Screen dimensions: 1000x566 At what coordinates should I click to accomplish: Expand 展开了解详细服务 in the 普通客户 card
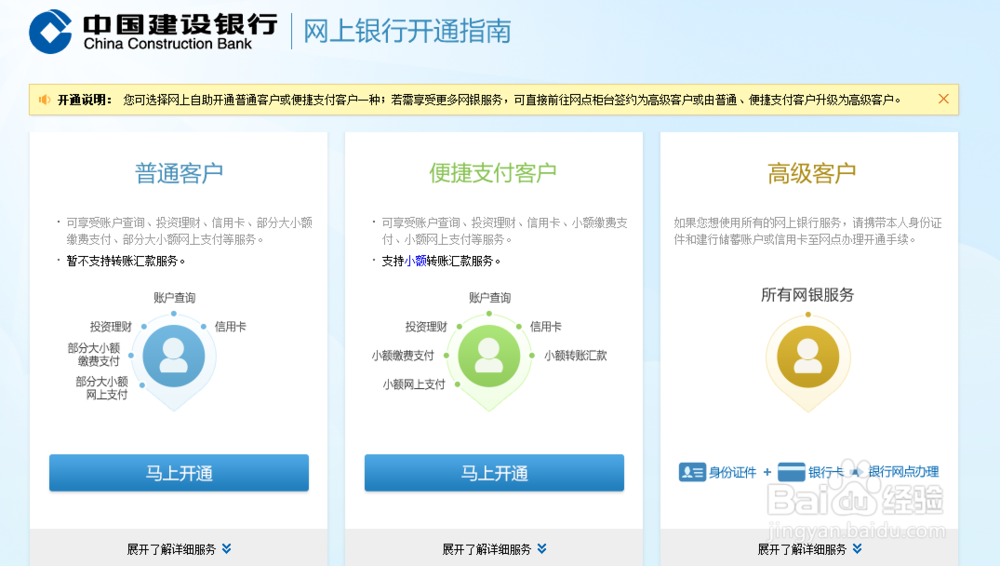pyautogui.click(x=179, y=549)
